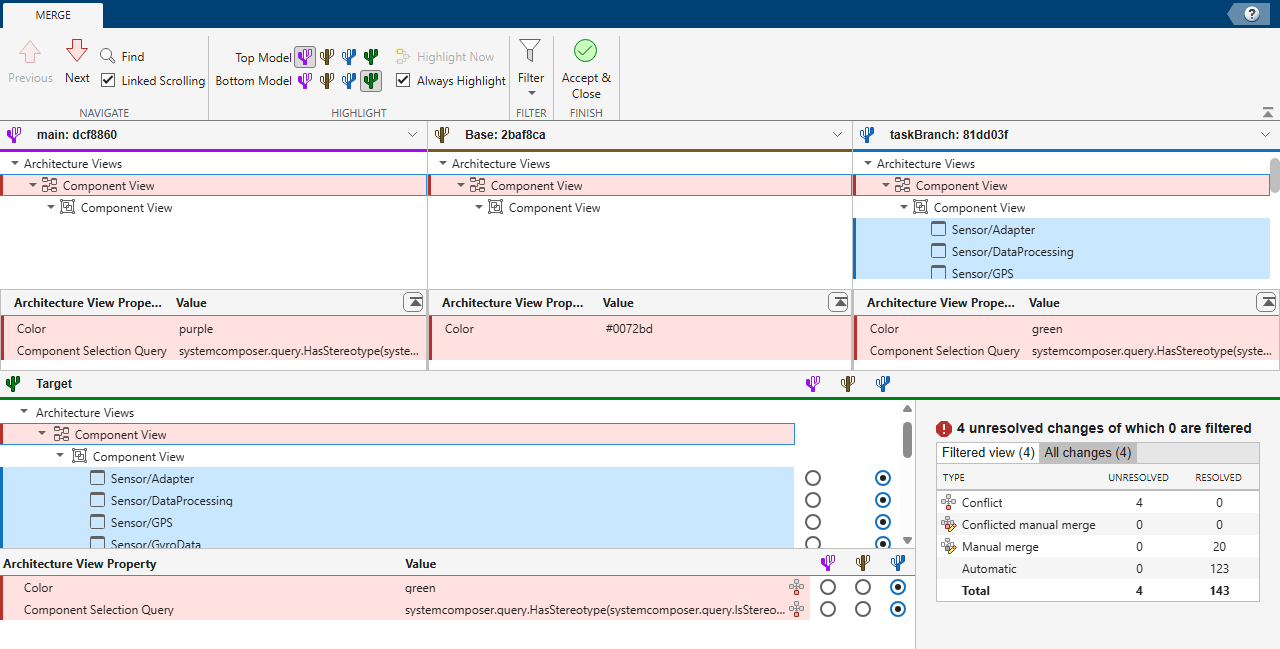Switch to the All changes (4) tab

[1087, 452]
